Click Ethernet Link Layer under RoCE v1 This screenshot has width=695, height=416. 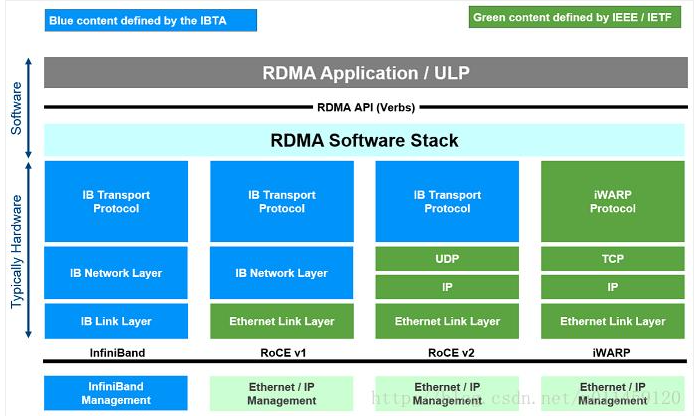(x=281, y=321)
